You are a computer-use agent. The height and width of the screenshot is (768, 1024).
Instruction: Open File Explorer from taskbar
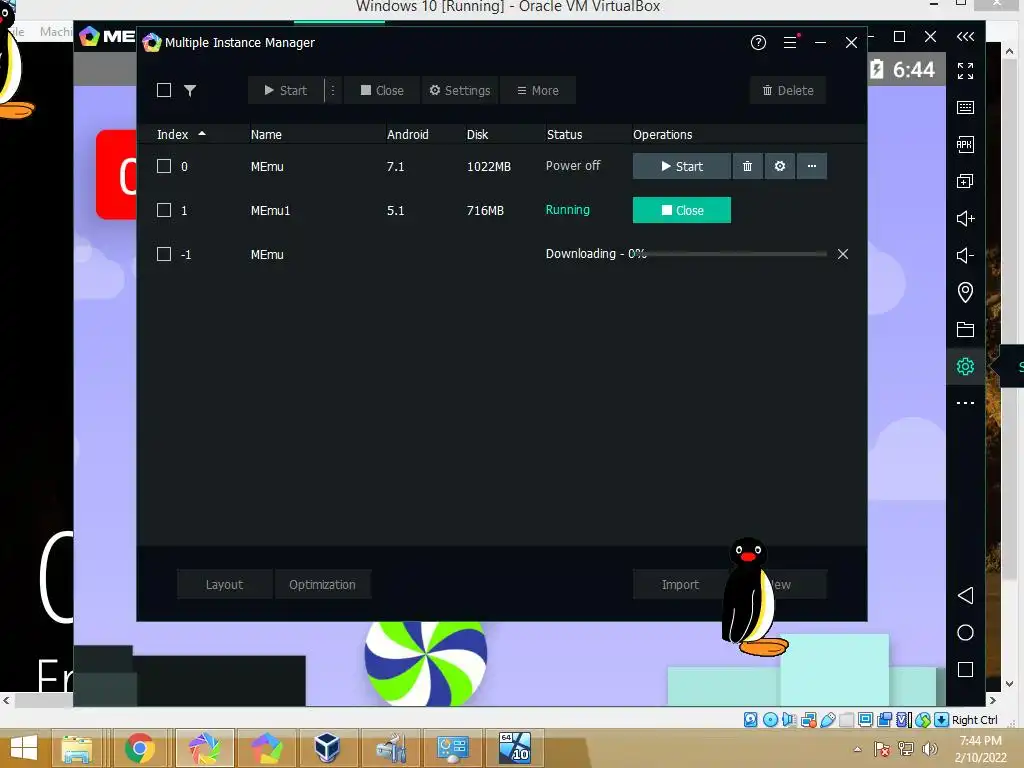click(x=77, y=748)
